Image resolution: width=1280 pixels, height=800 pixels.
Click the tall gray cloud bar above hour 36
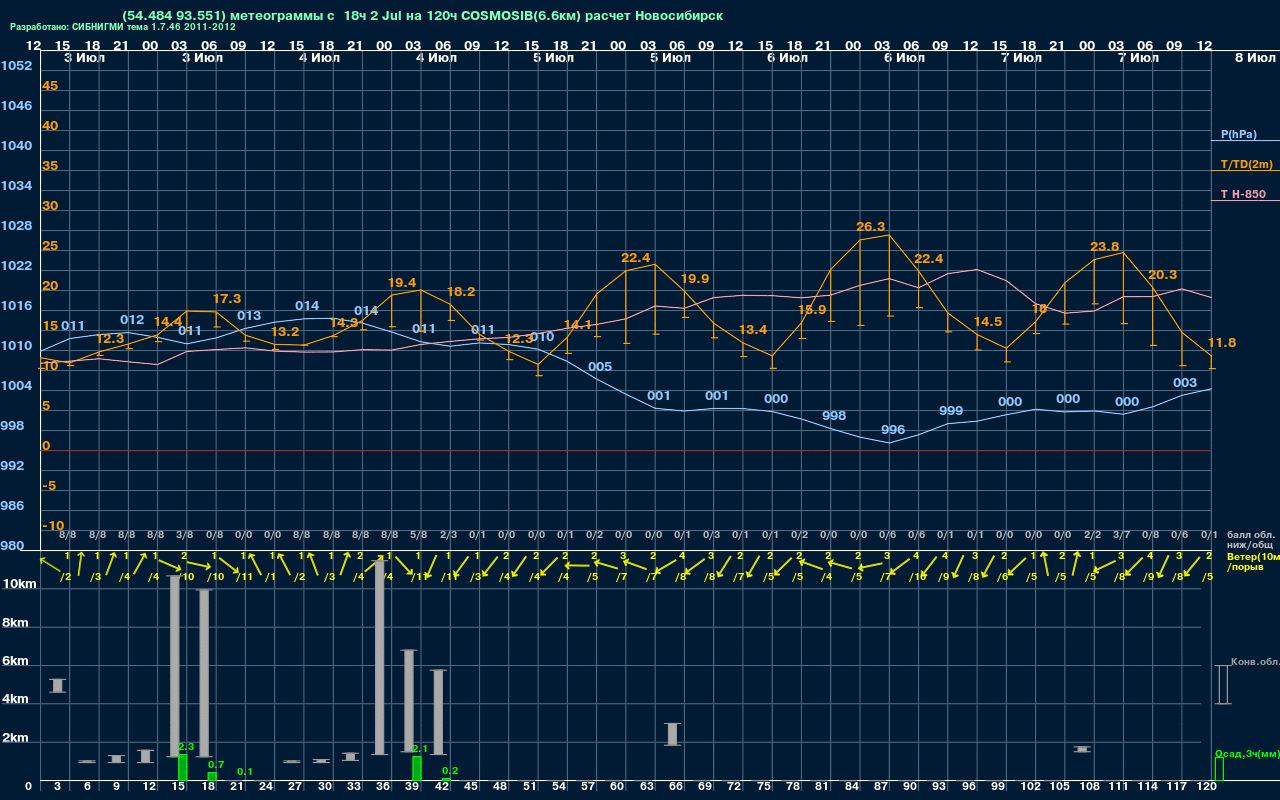pyautogui.click(x=379, y=657)
